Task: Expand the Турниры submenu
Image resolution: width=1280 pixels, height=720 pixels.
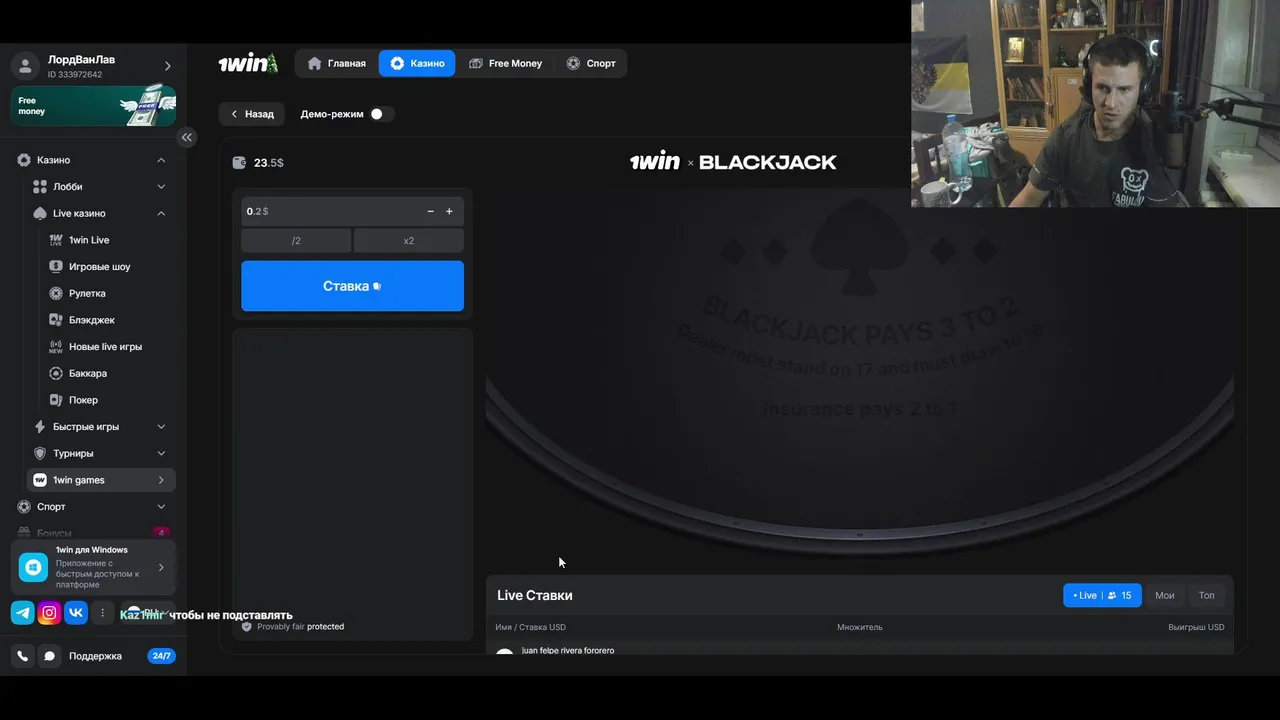Action: [161, 453]
